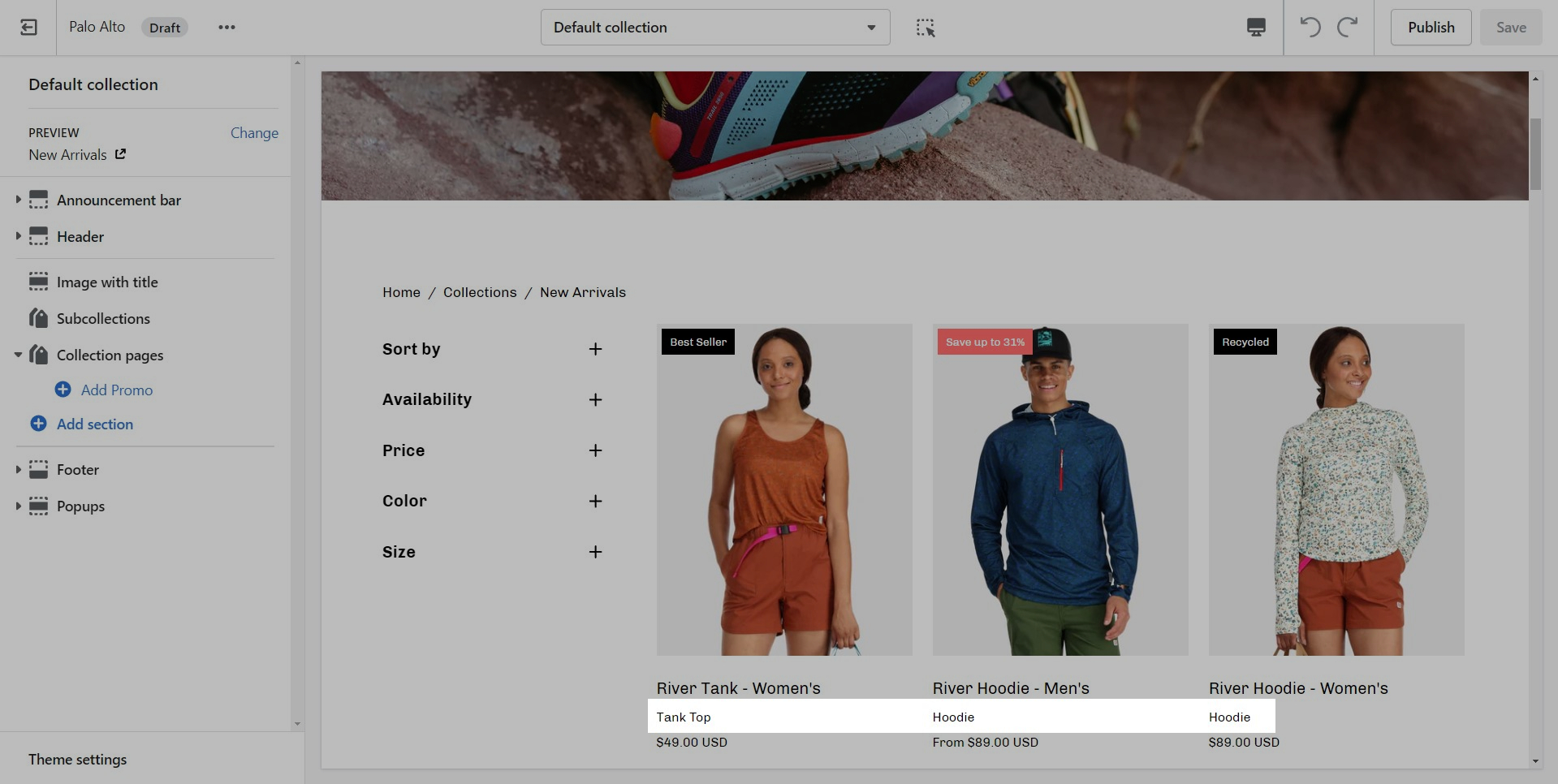
Task: Select the Subcollections section
Action: (x=103, y=318)
